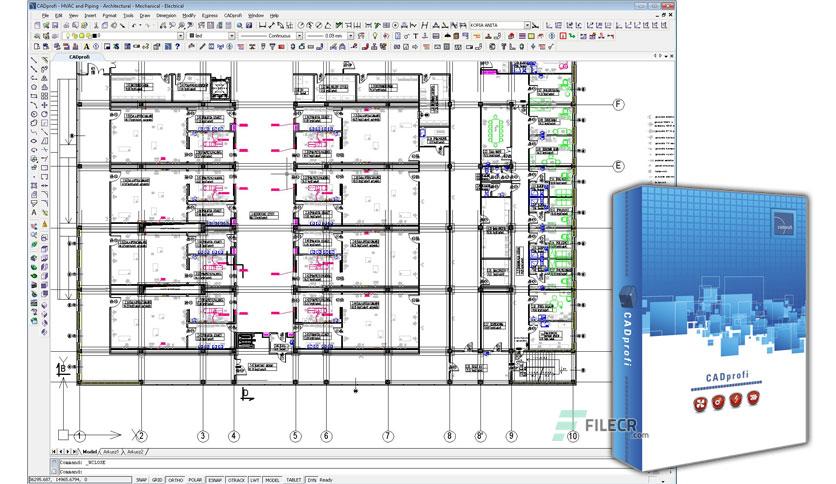836x484 pixels.
Task: Click the pencil draw line icon
Action: tap(202, 46)
